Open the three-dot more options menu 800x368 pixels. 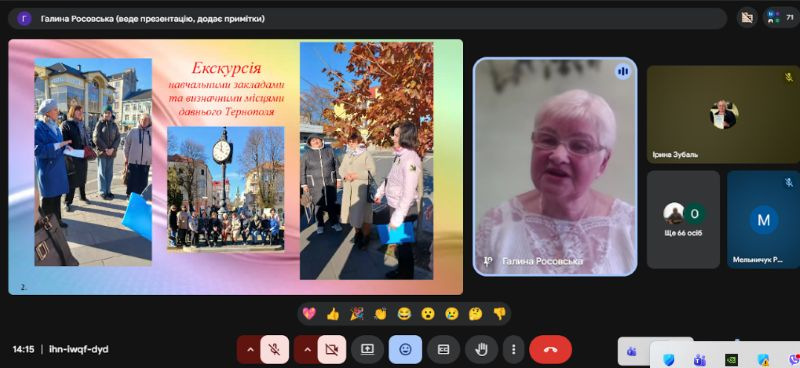click(x=513, y=350)
